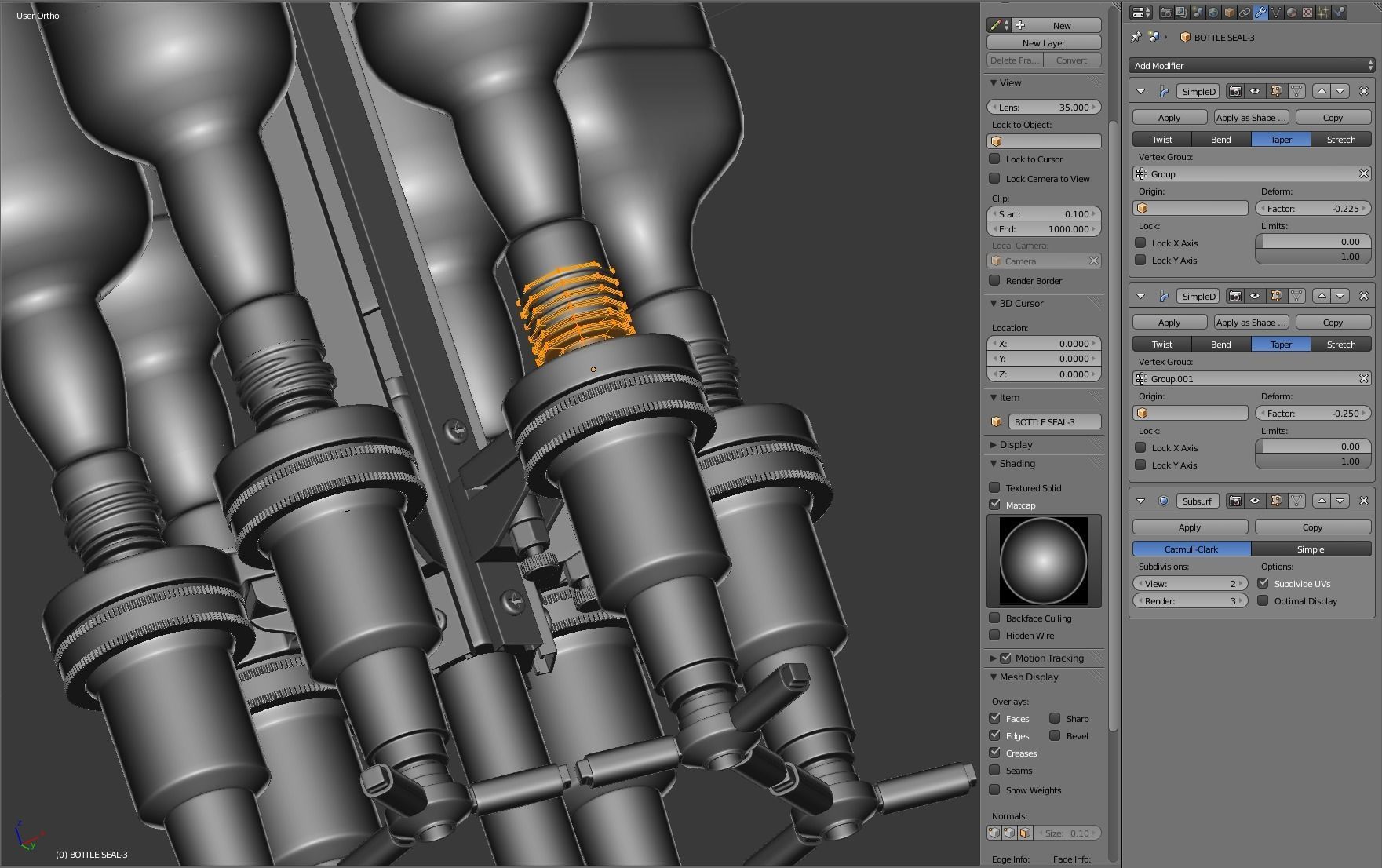Open the Object properties tab (cube icon)
Viewport: 1382px width, 868px height.
pos(1229,13)
